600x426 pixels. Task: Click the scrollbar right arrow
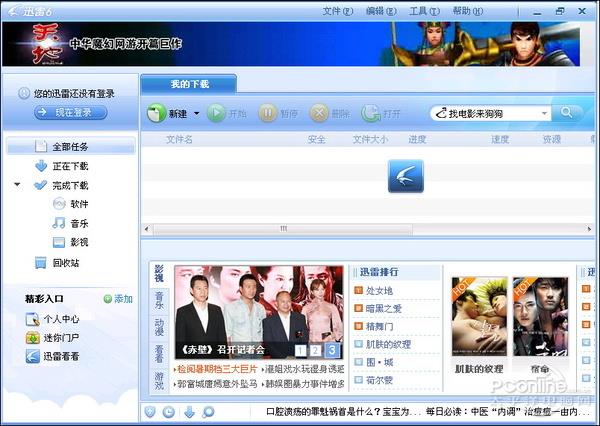(x=589, y=229)
